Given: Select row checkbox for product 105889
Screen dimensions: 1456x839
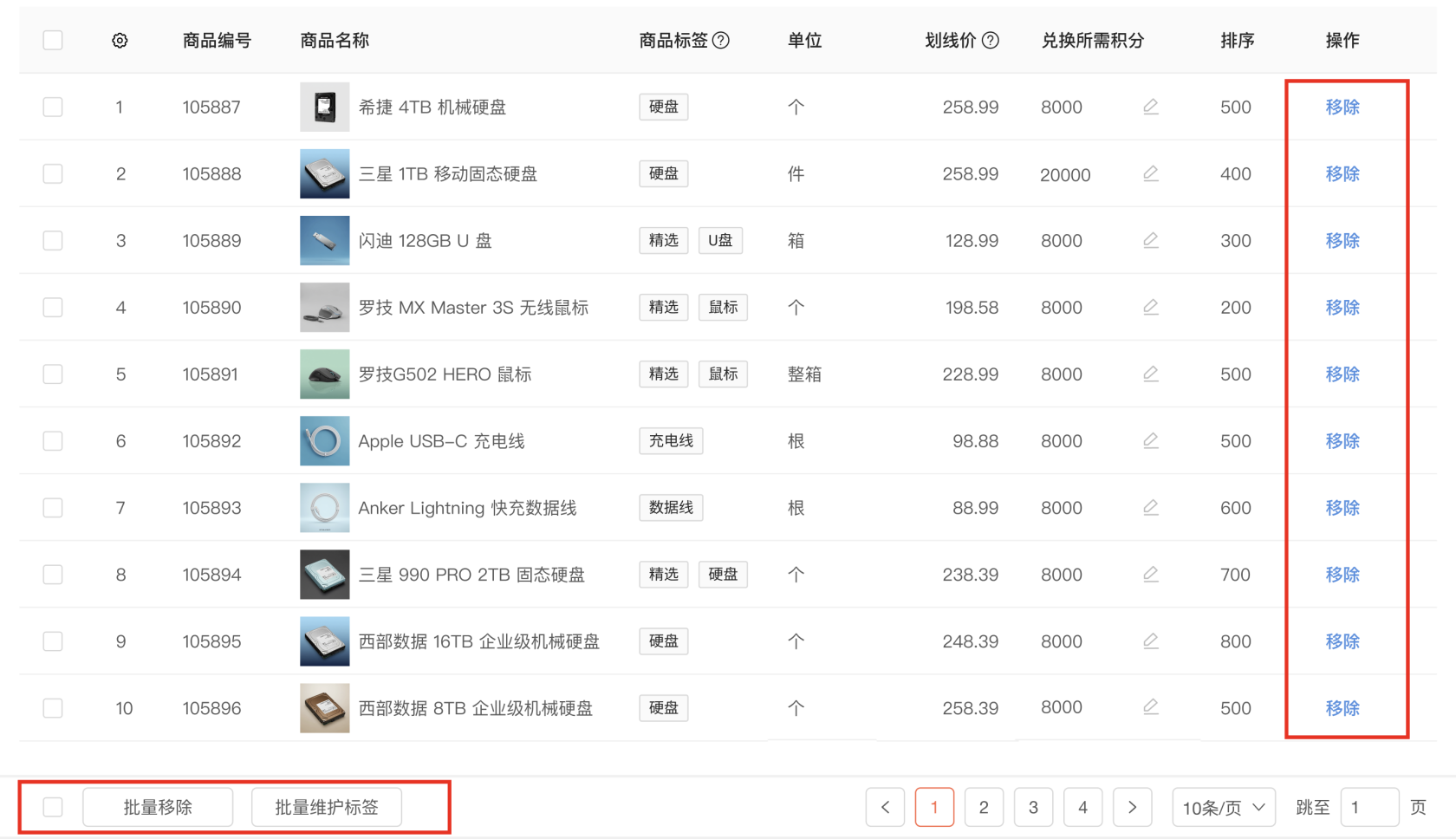Looking at the screenshot, I should pos(53,240).
